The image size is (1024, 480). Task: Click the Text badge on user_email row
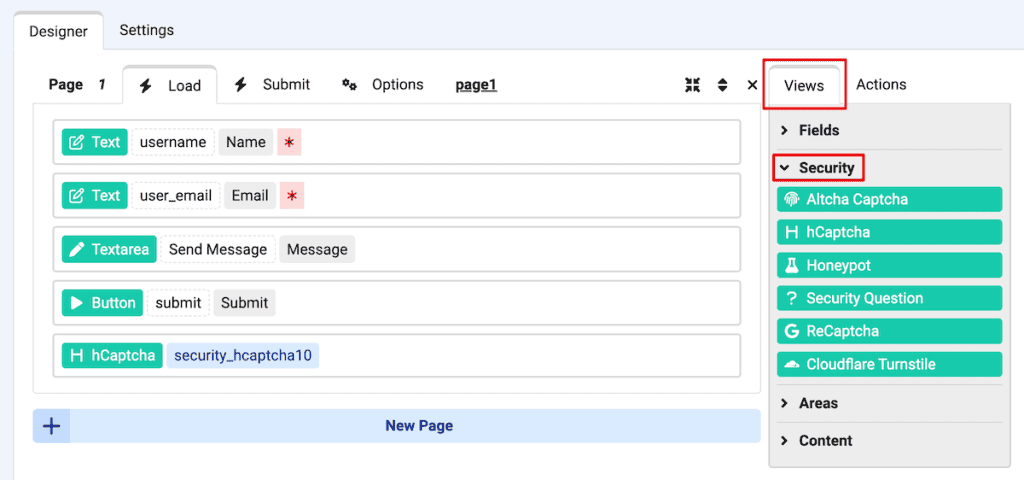[x=95, y=195]
